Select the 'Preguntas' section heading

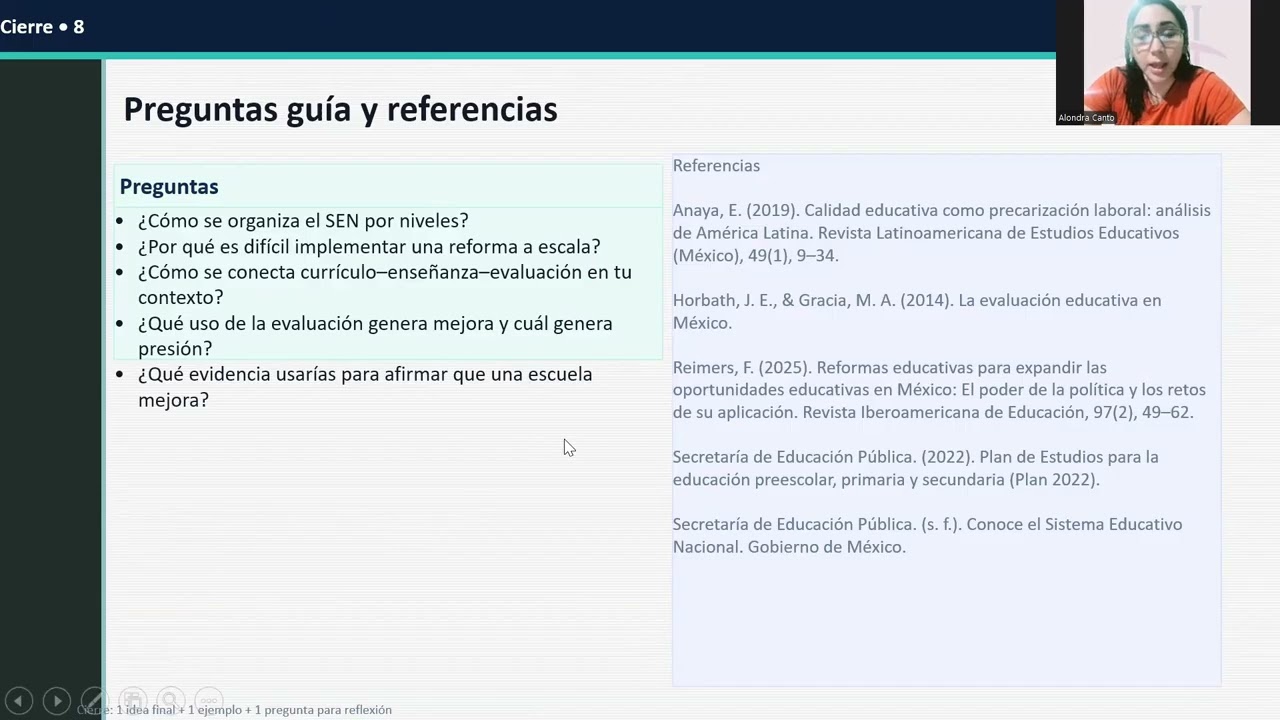pyautogui.click(x=169, y=186)
